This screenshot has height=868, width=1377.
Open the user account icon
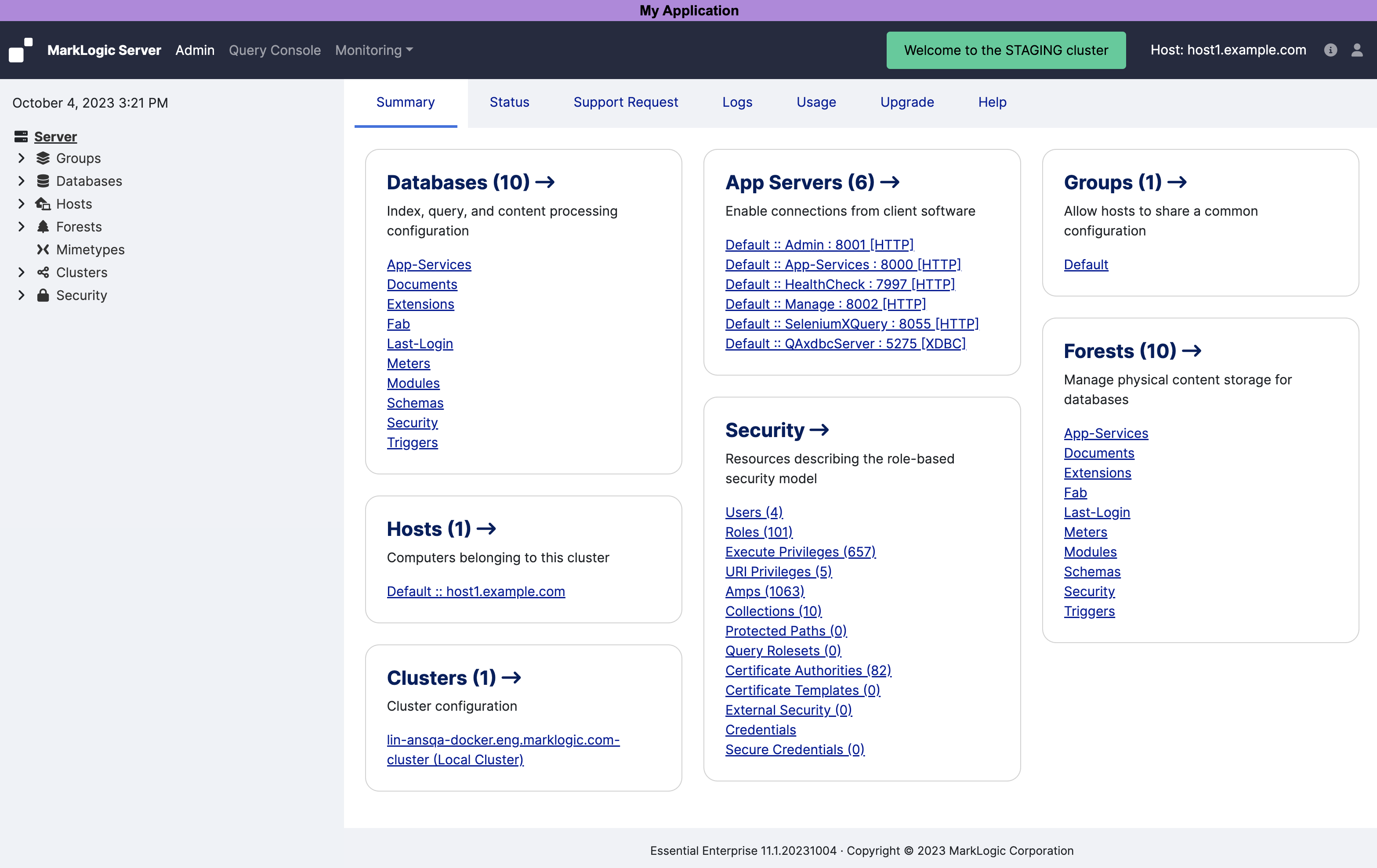click(x=1357, y=51)
